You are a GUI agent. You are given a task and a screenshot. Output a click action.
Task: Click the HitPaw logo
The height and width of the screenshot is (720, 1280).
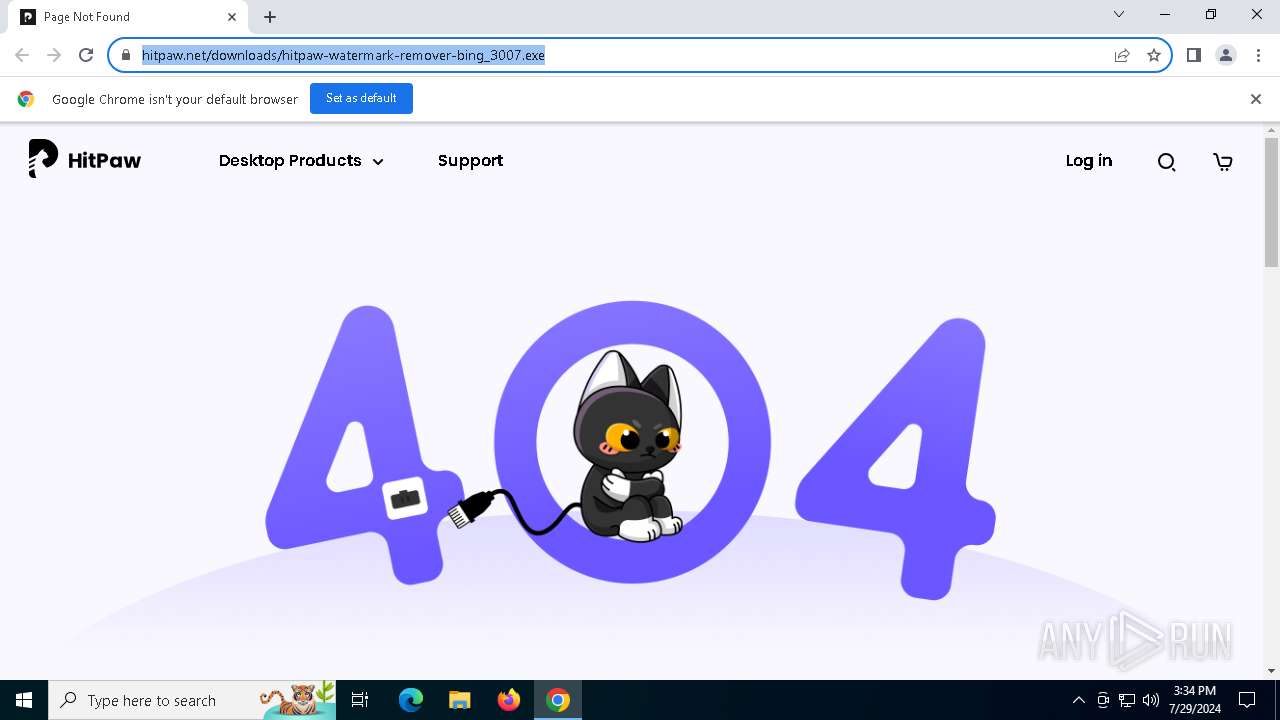click(85, 160)
